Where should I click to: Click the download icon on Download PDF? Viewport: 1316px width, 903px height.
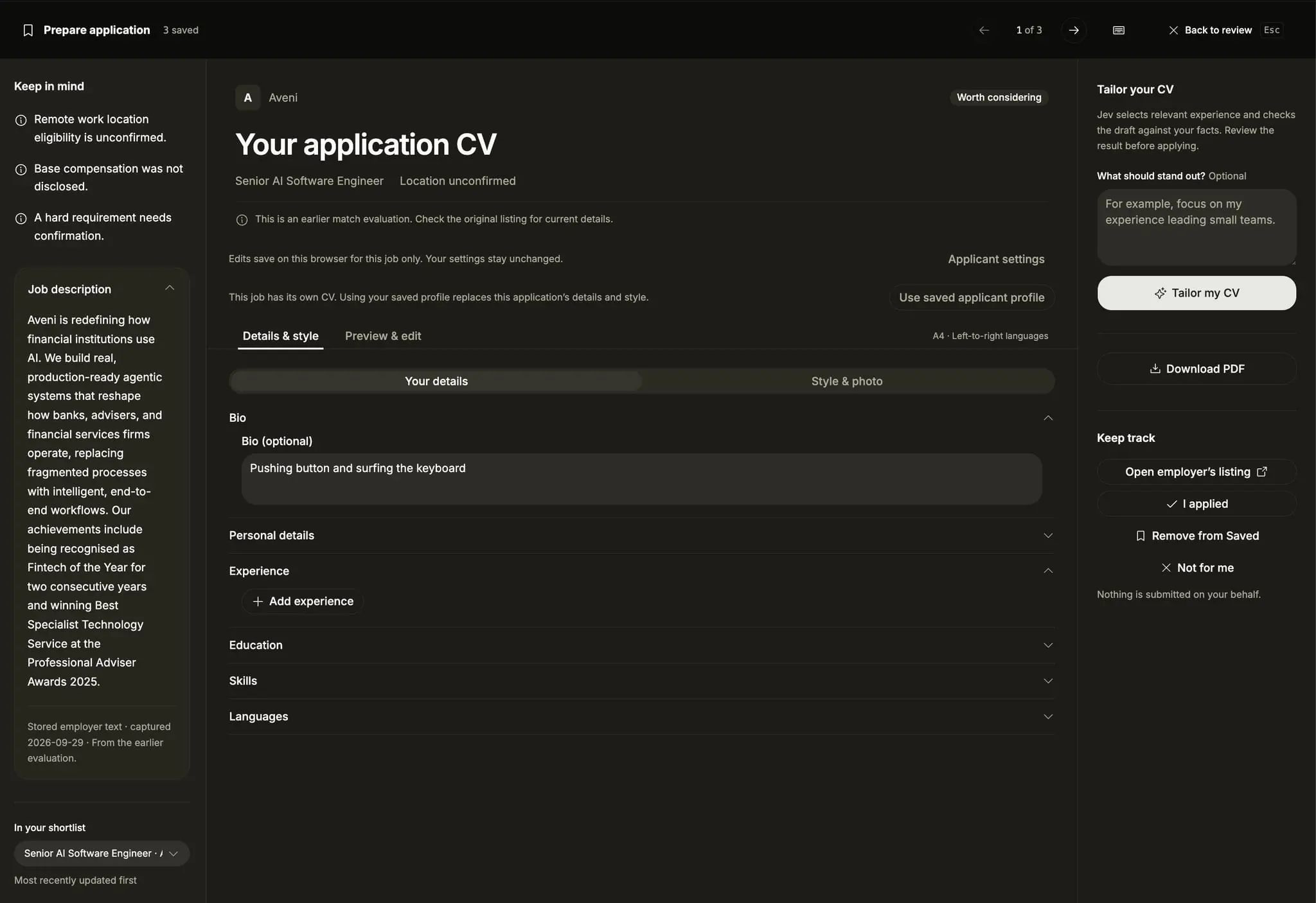(x=1155, y=369)
